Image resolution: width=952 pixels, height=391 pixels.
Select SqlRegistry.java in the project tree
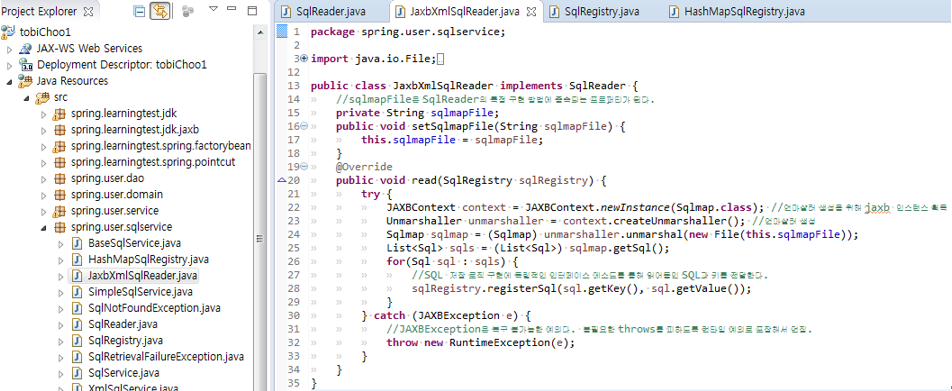125,341
